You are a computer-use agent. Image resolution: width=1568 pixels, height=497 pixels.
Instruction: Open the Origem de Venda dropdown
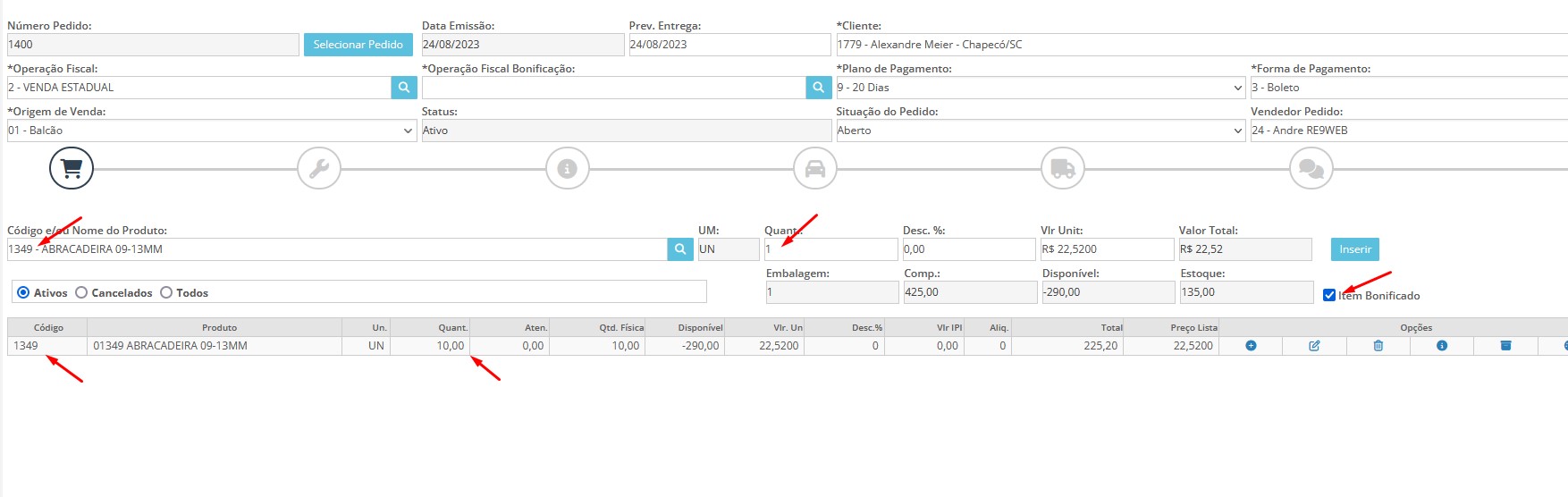(x=212, y=131)
